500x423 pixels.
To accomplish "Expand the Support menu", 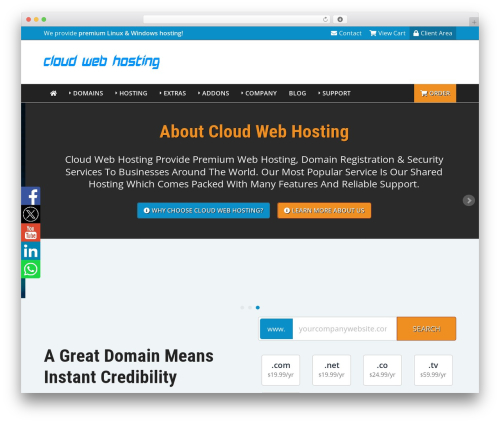I will tap(334, 93).
